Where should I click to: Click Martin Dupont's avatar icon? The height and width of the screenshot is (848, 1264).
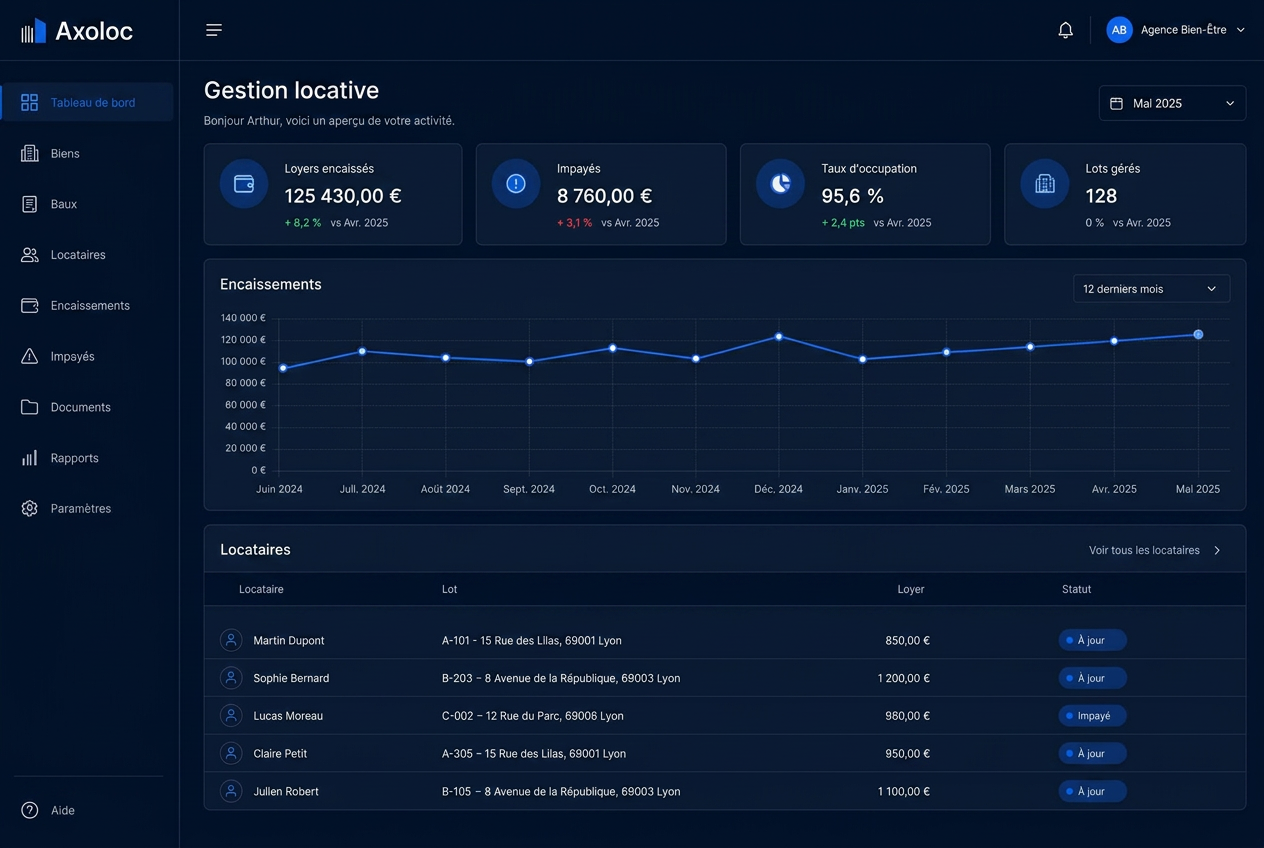231,640
